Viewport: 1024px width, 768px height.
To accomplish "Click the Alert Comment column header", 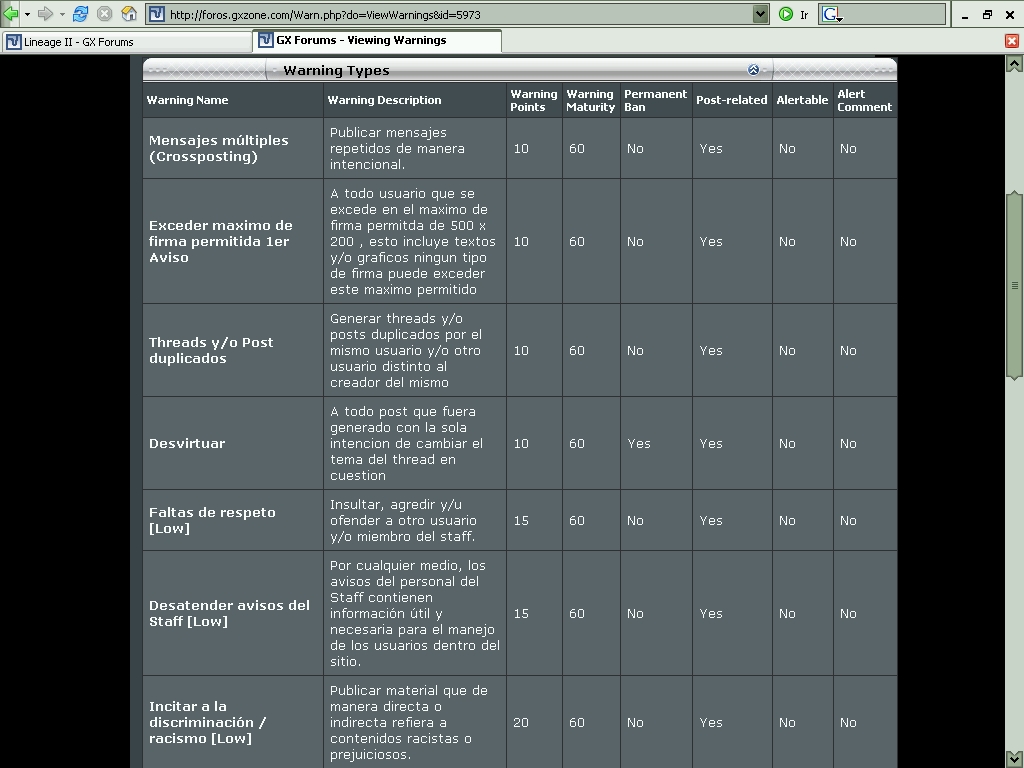I will (865, 101).
